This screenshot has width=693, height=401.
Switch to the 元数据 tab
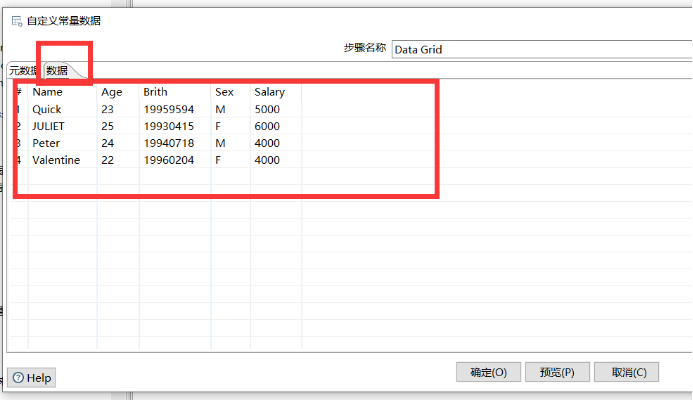pos(24,70)
